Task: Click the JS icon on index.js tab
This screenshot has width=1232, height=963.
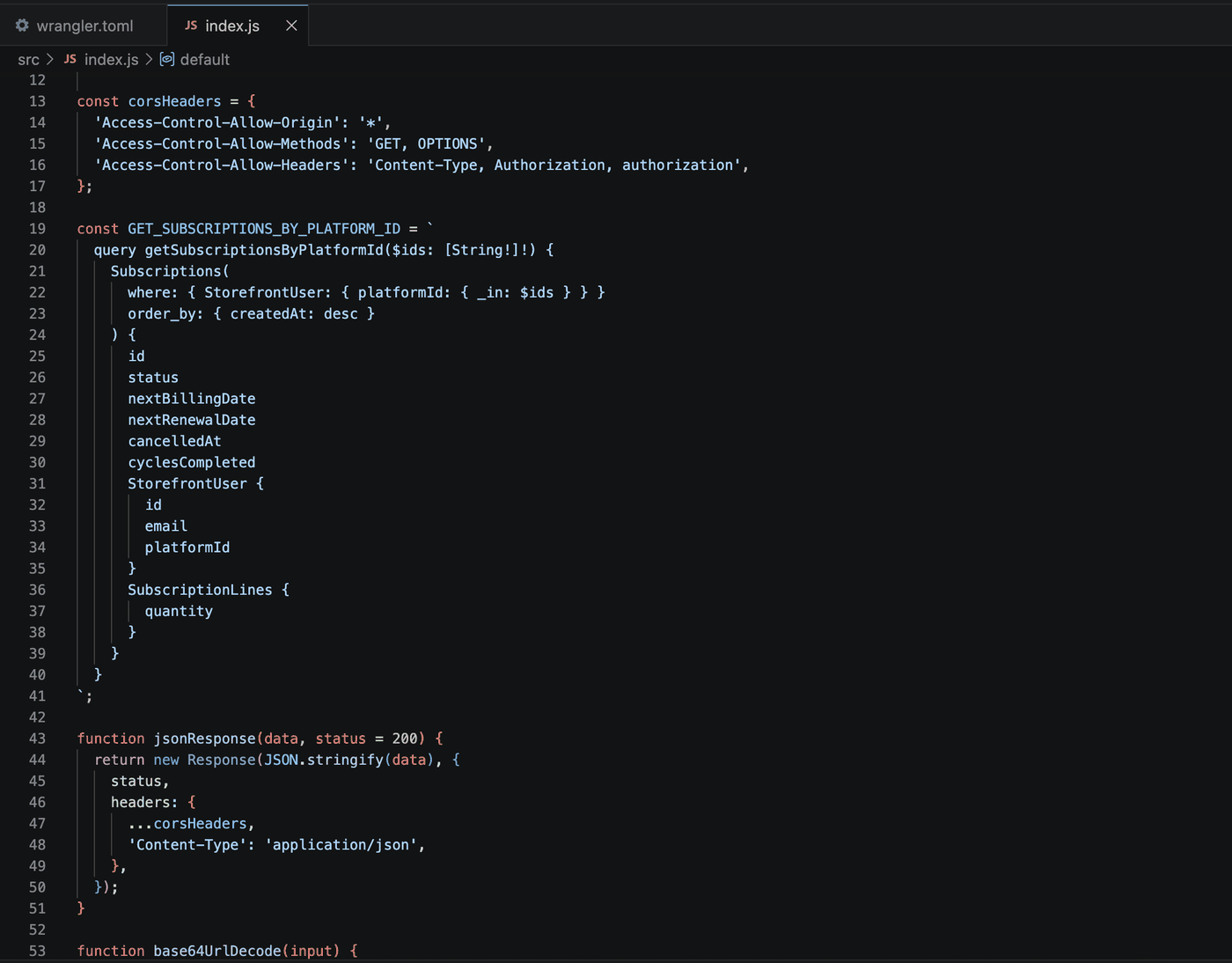Action: click(x=191, y=26)
